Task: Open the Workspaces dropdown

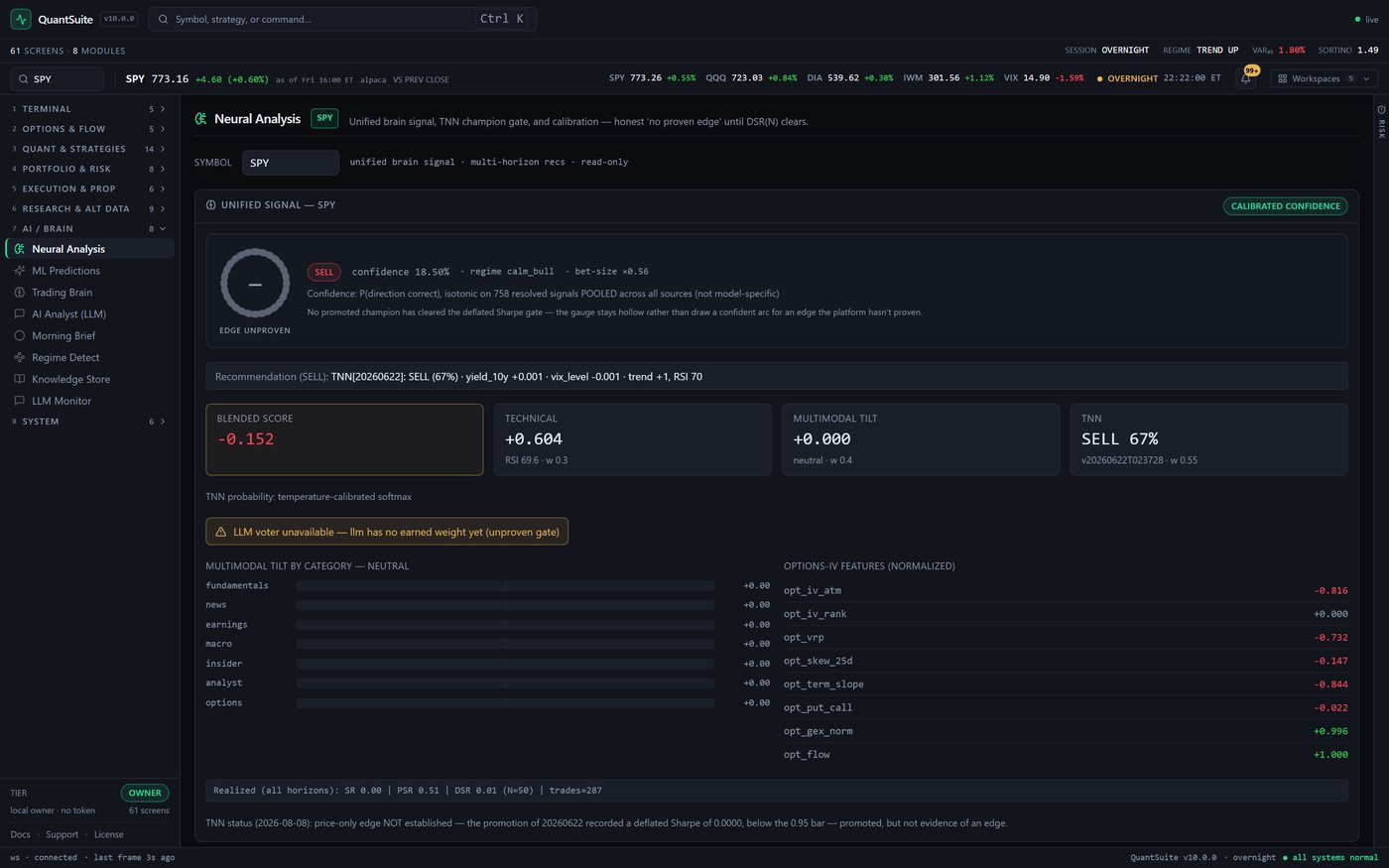Action: click(1324, 78)
